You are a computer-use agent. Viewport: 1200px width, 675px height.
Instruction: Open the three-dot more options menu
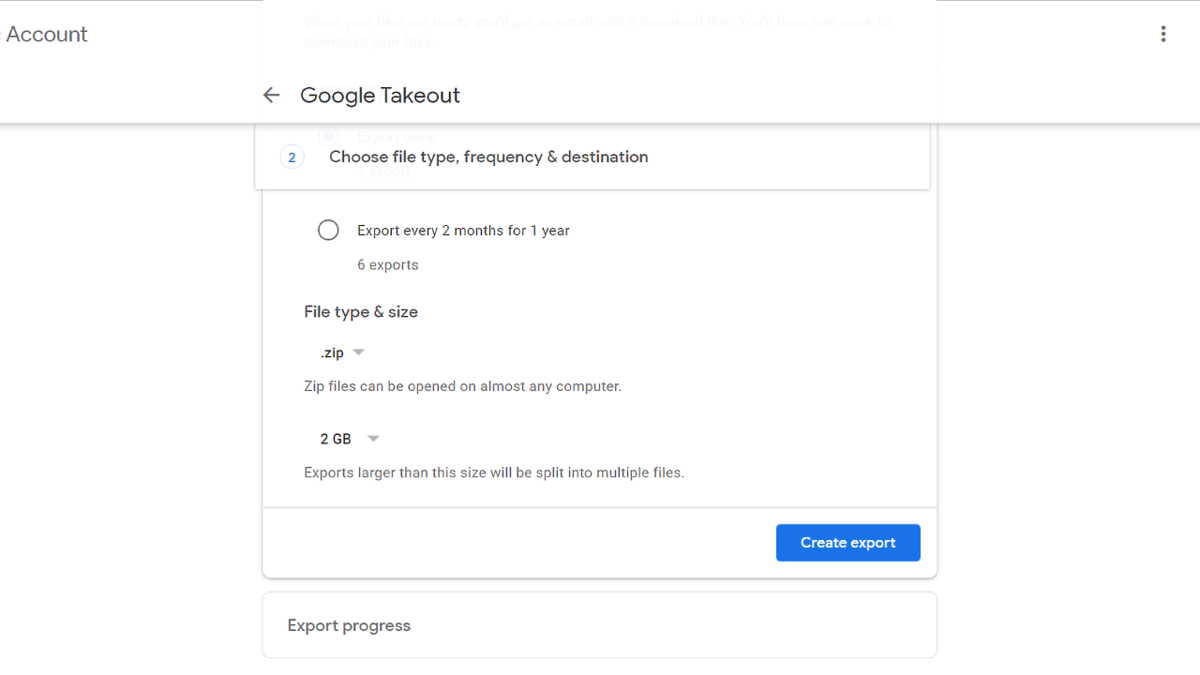(1163, 34)
